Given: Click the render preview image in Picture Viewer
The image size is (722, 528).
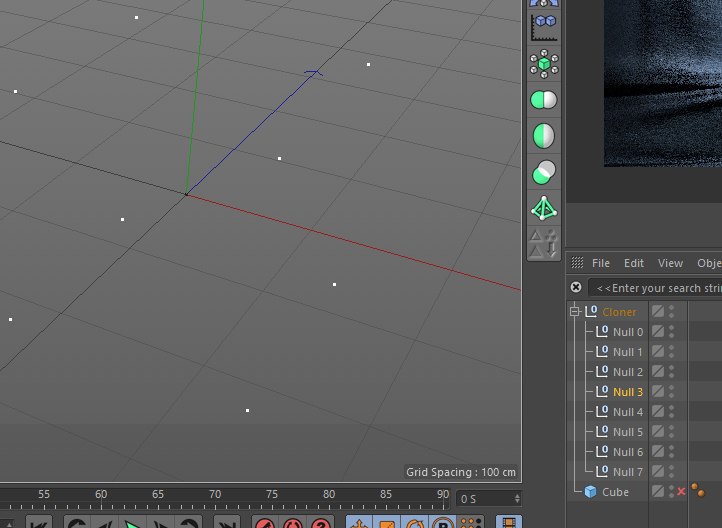Looking at the screenshot, I should pyautogui.click(x=663, y=83).
